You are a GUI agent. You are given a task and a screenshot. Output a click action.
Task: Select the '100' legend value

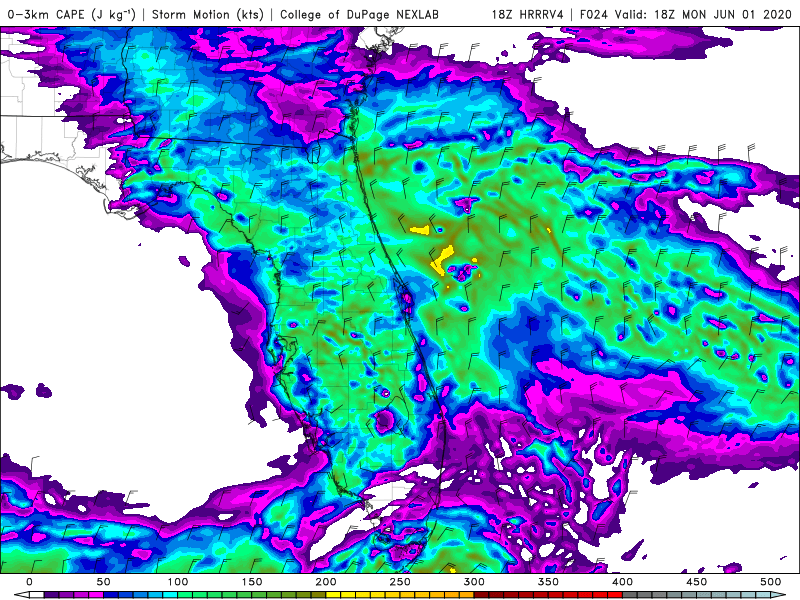point(178,582)
